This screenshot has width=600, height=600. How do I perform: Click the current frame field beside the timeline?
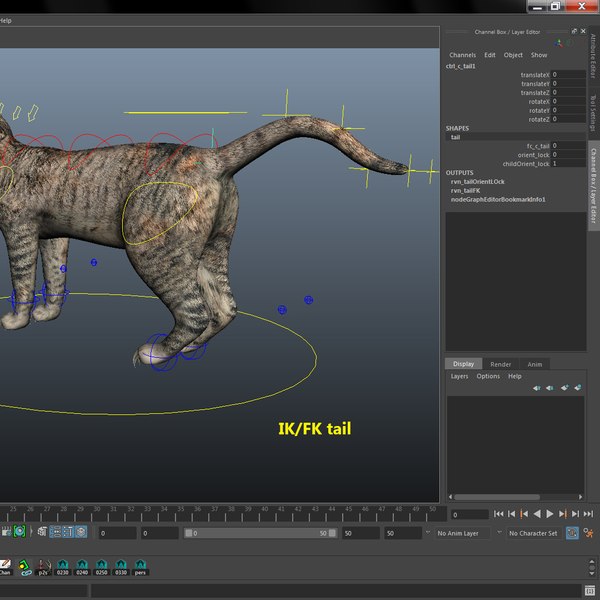(470, 515)
